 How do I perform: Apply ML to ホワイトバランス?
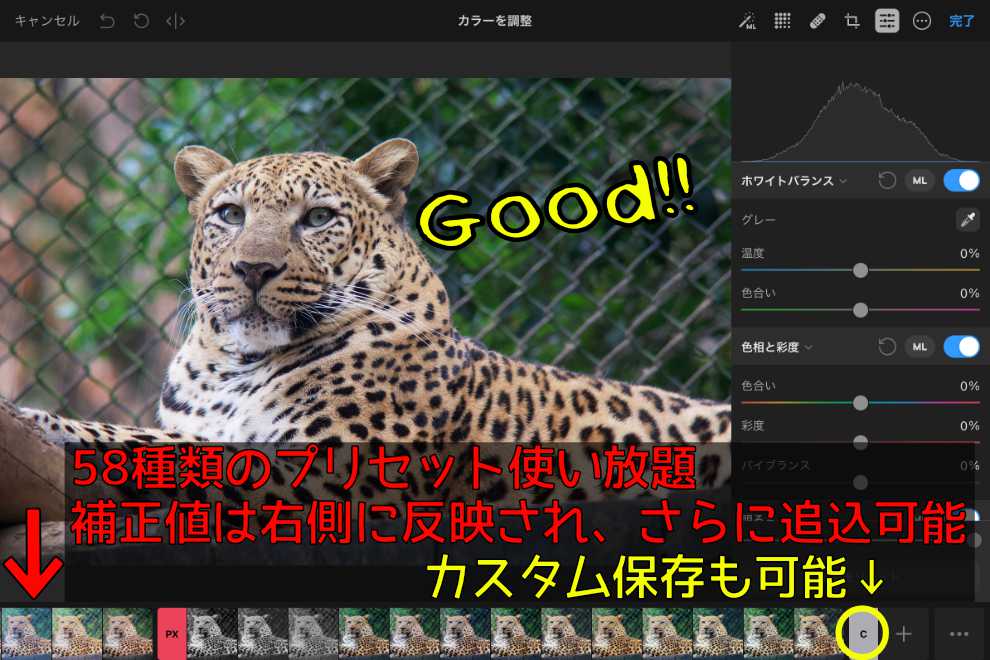(920, 181)
